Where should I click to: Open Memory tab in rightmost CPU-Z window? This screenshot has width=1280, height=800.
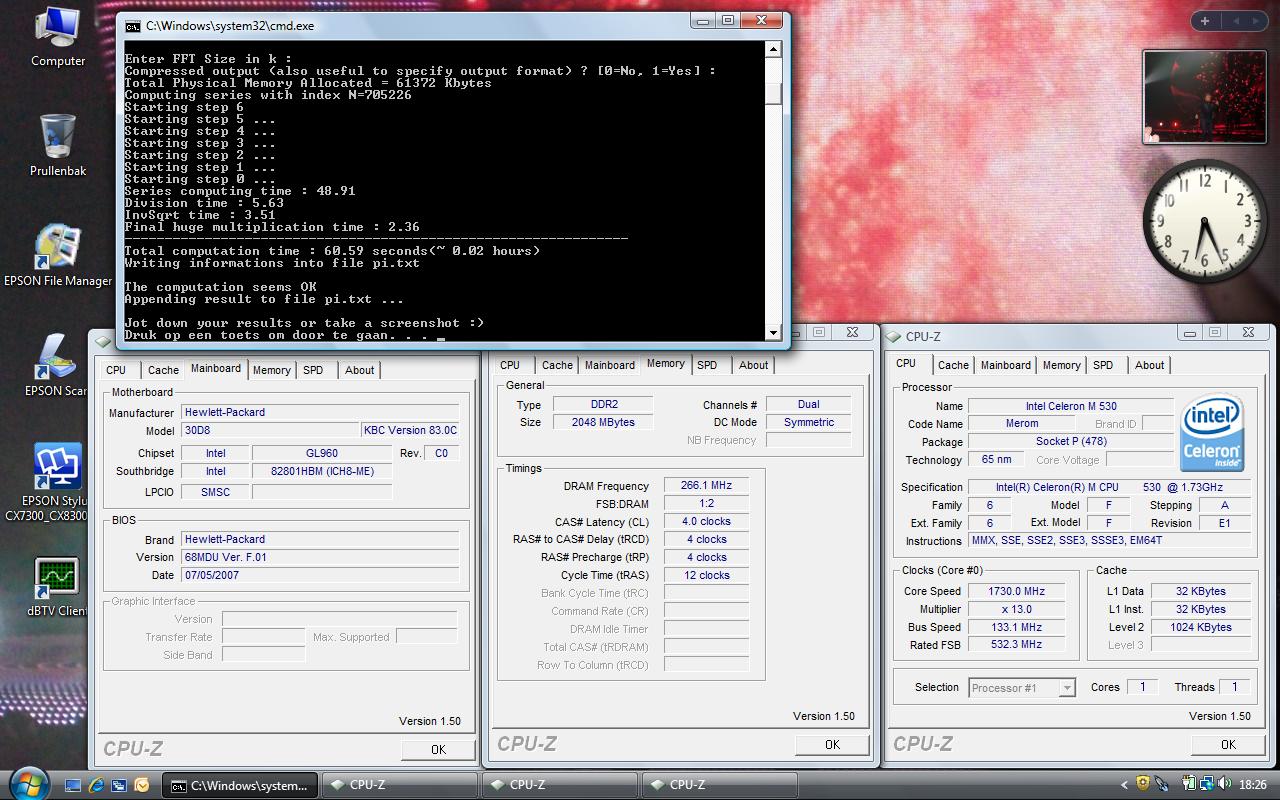(1061, 365)
